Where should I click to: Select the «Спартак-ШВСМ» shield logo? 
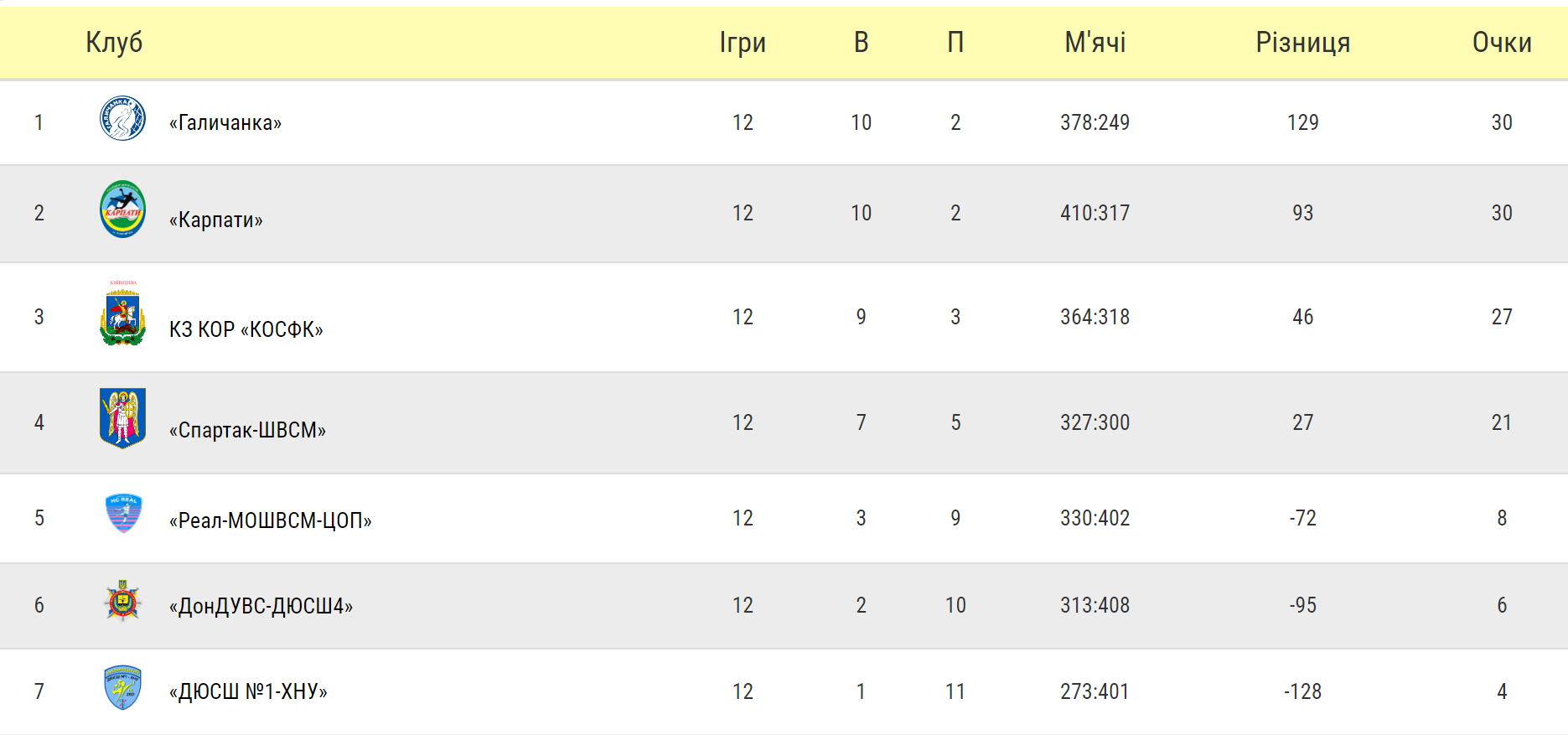122,418
